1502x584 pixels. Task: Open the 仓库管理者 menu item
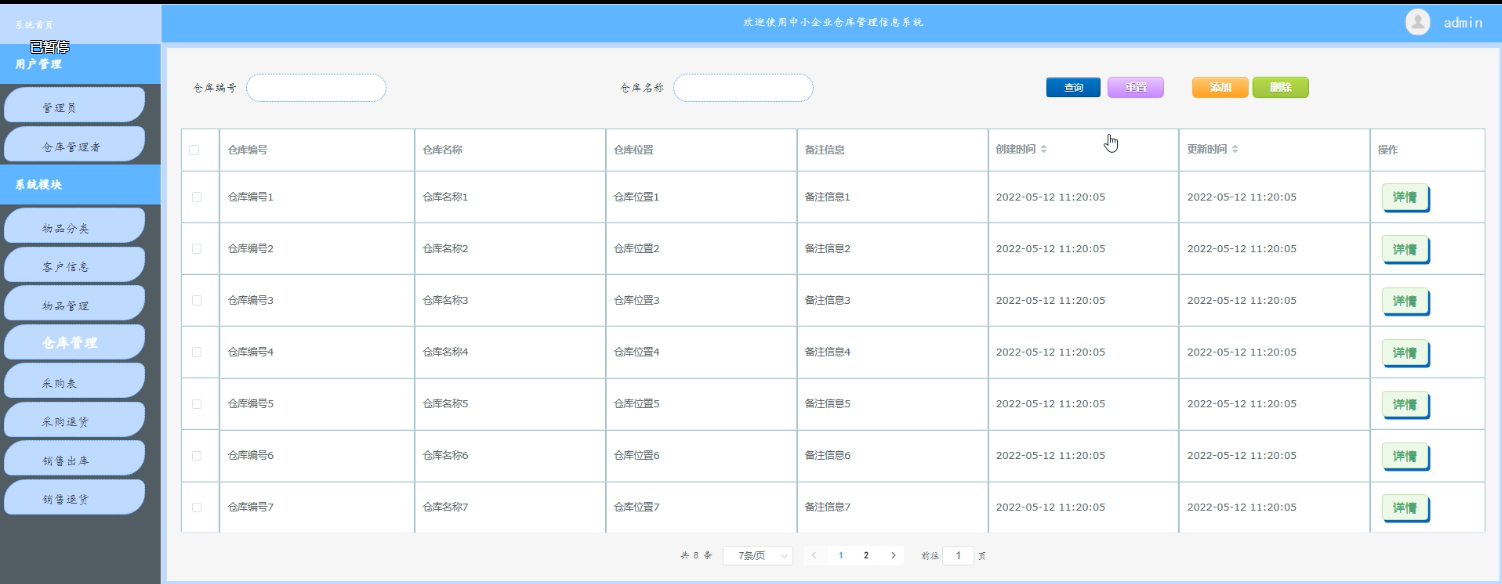coord(74,146)
